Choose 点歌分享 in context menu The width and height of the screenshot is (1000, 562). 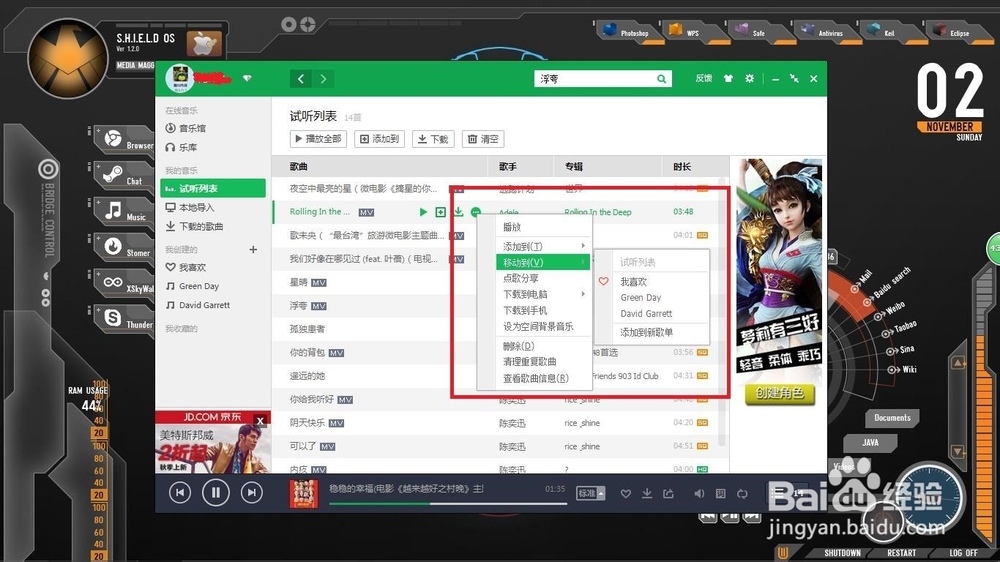[543, 278]
